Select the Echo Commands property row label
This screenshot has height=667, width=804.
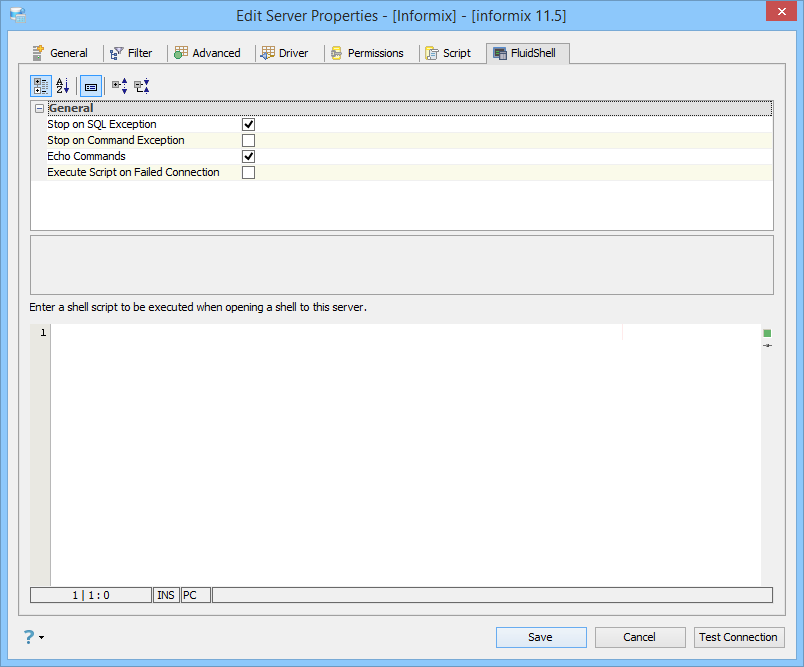coord(86,156)
